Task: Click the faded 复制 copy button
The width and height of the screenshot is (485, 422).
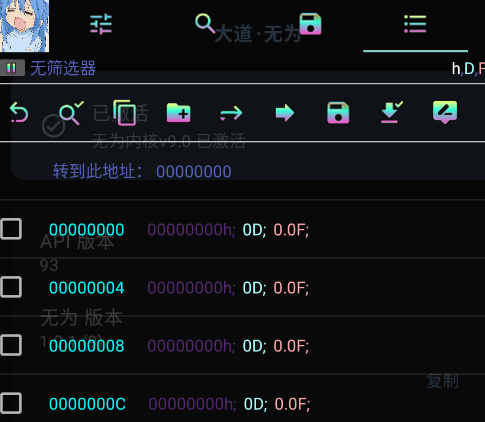Action: coord(443,381)
